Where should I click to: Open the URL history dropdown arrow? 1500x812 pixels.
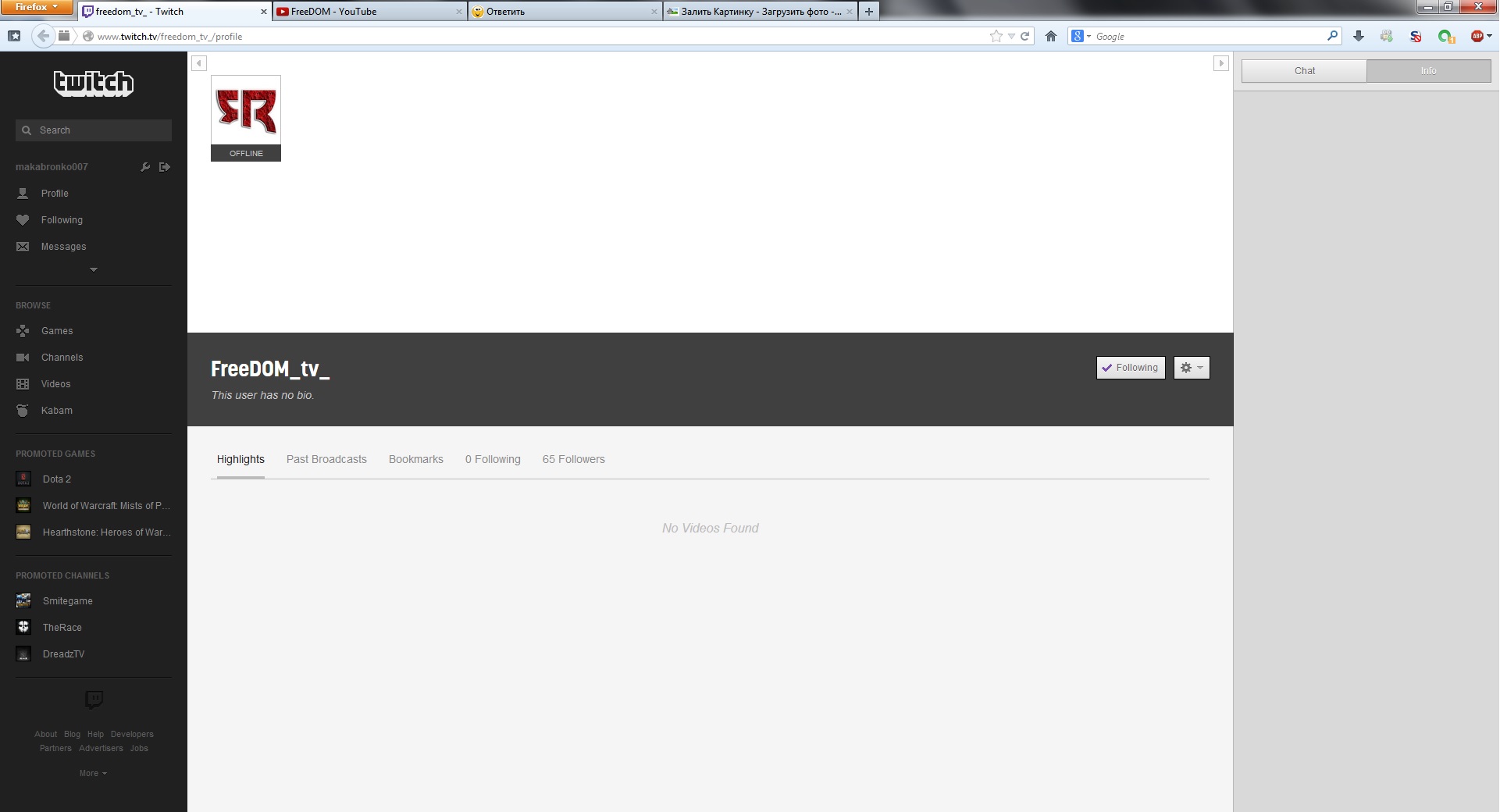click(1011, 36)
